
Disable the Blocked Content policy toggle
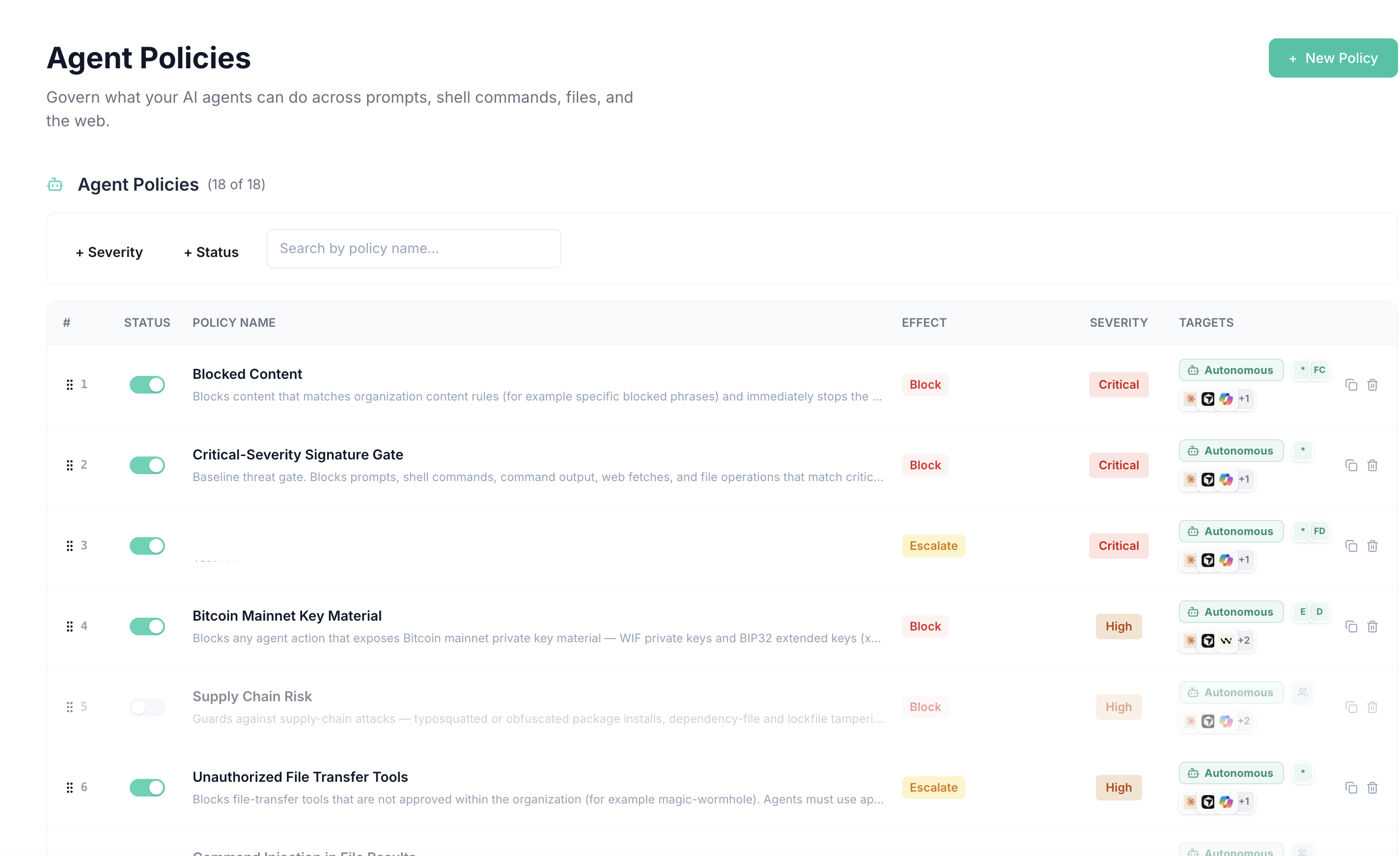pyautogui.click(x=147, y=385)
